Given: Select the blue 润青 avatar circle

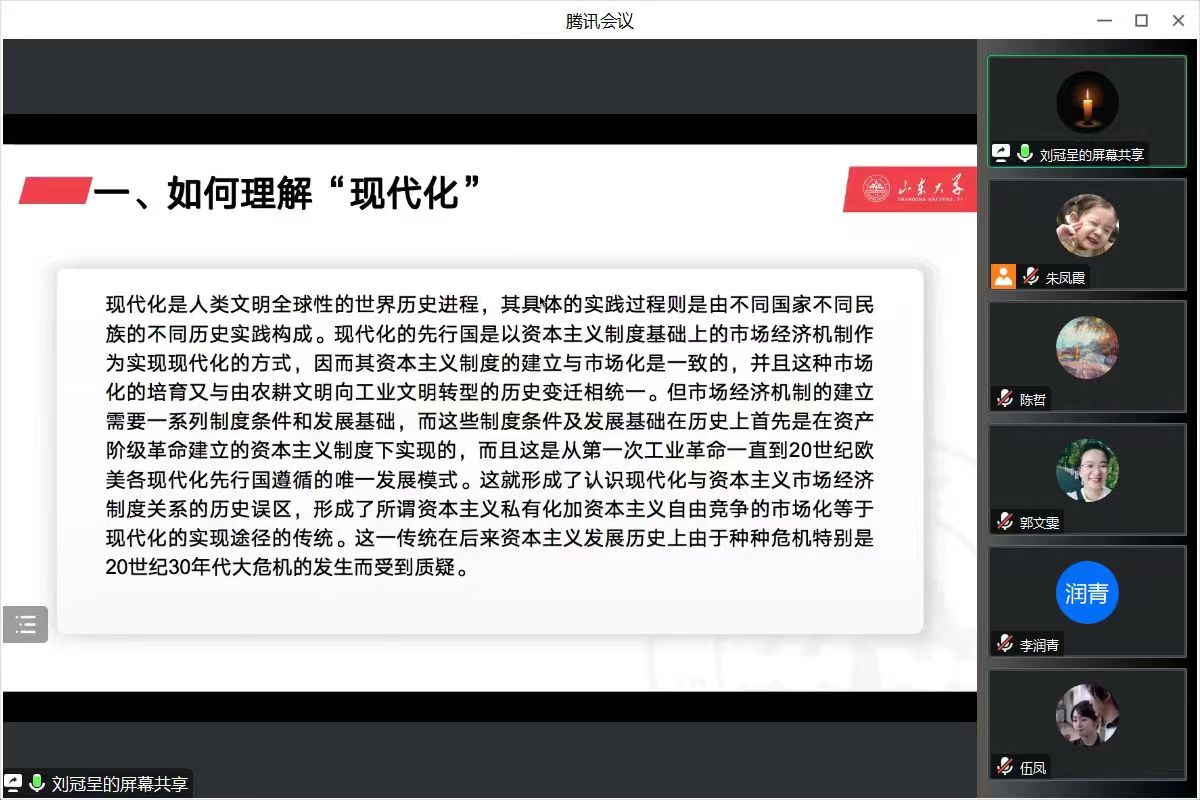Looking at the screenshot, I should [1087, 593].
